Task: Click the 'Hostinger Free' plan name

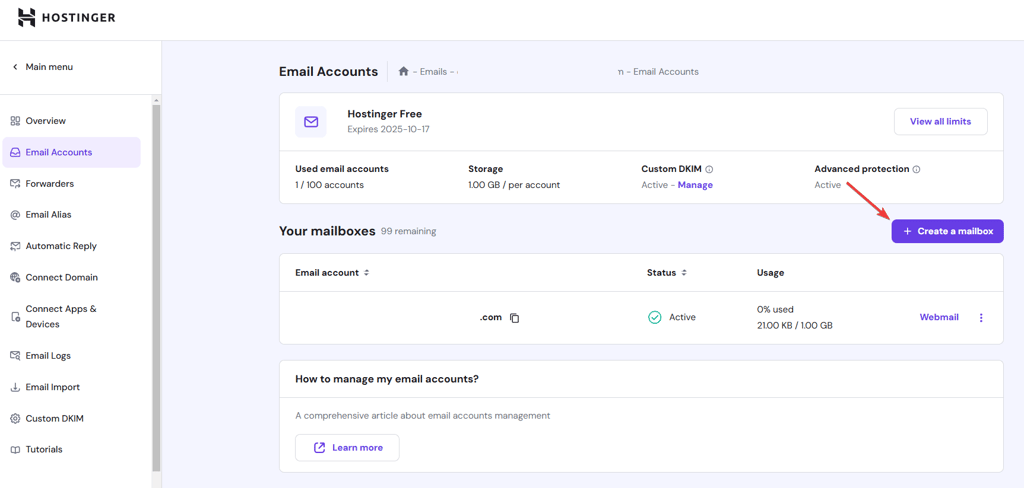Action: tap(385, 114)
